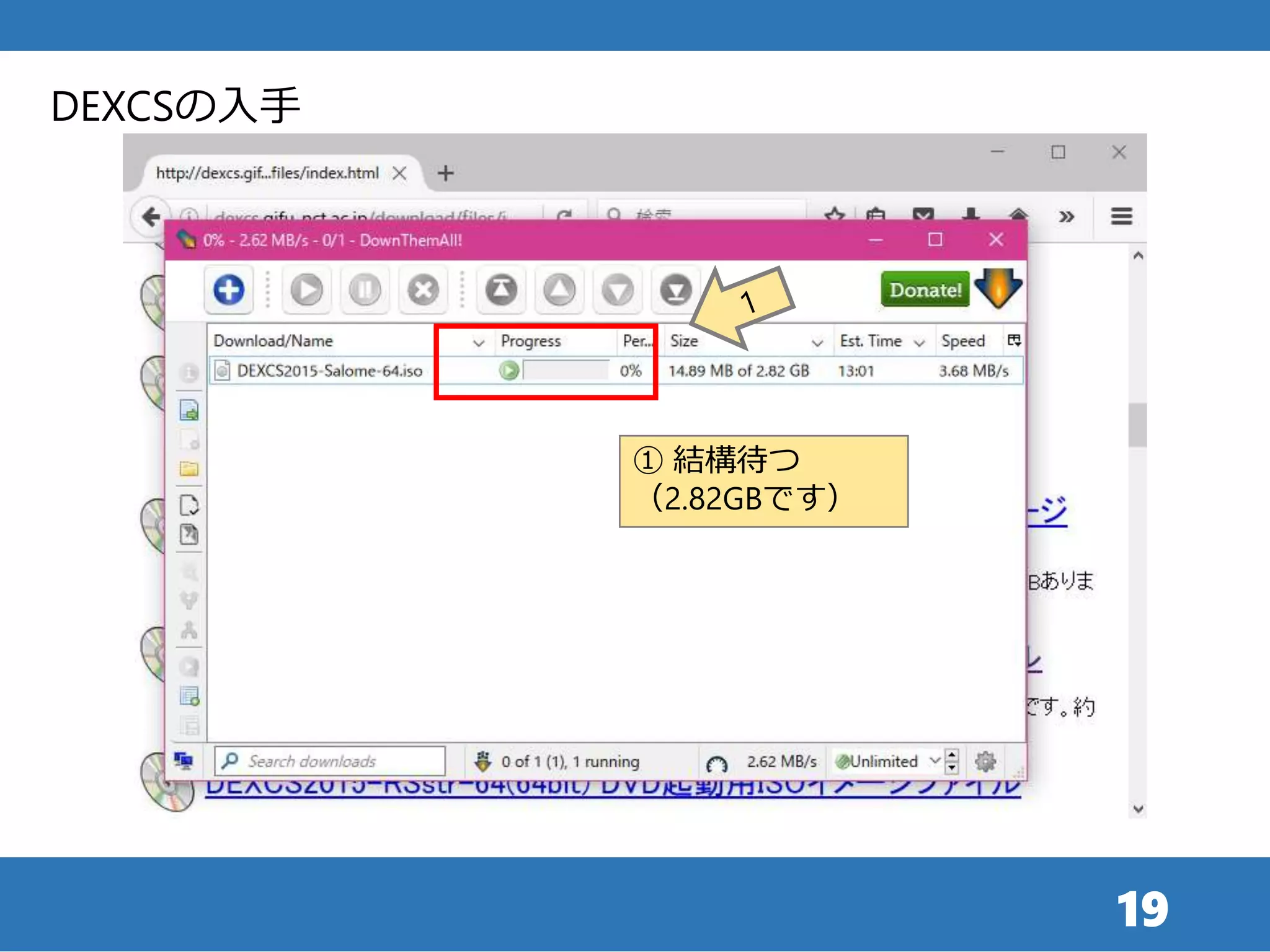Click the green Donate! button
Image resolution: width=1270 pixels, height=952 pixels.
(925, 289)
